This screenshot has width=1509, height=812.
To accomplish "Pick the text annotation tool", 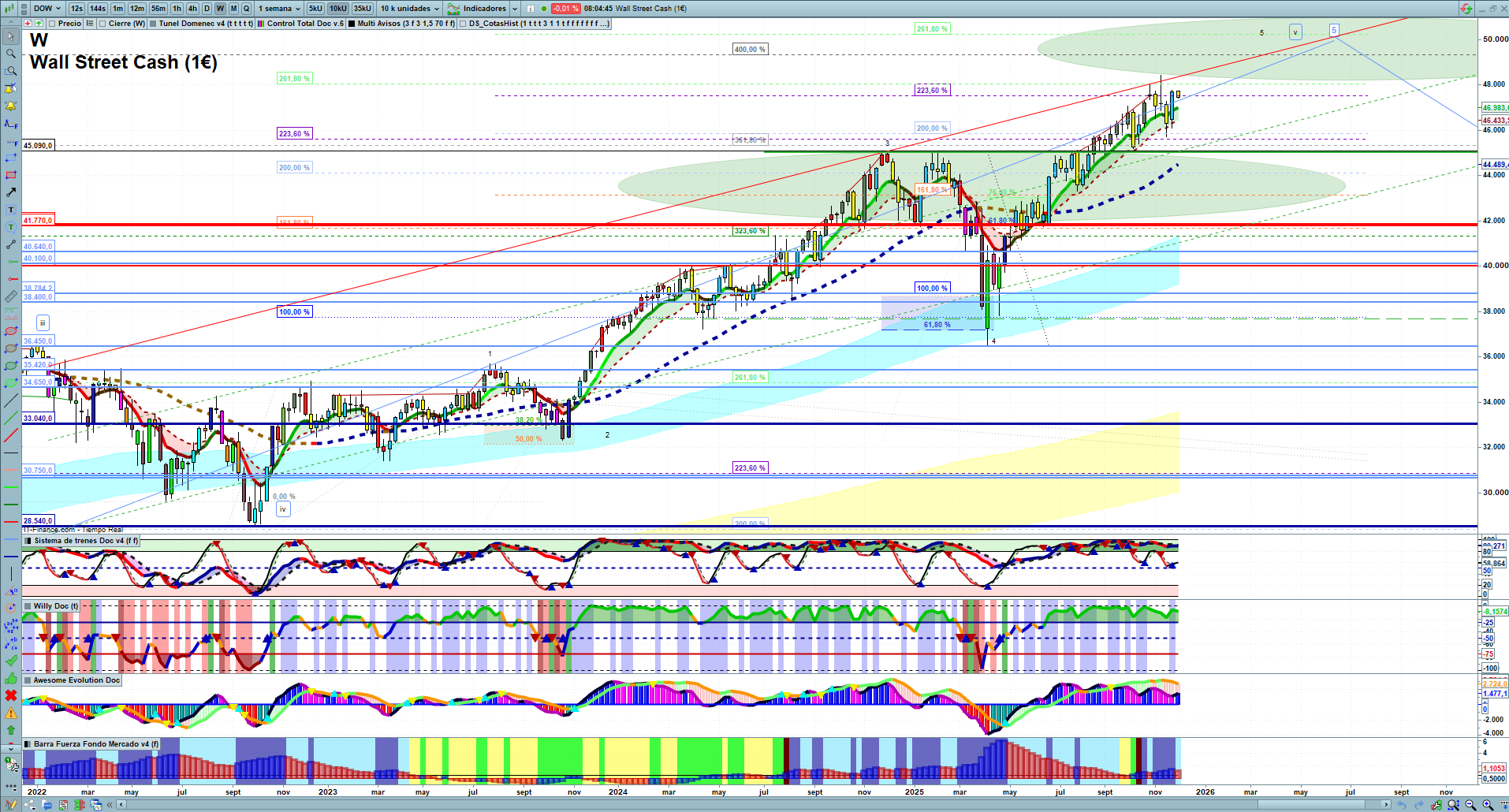I will pyautogui.click(x=11, y=210).
